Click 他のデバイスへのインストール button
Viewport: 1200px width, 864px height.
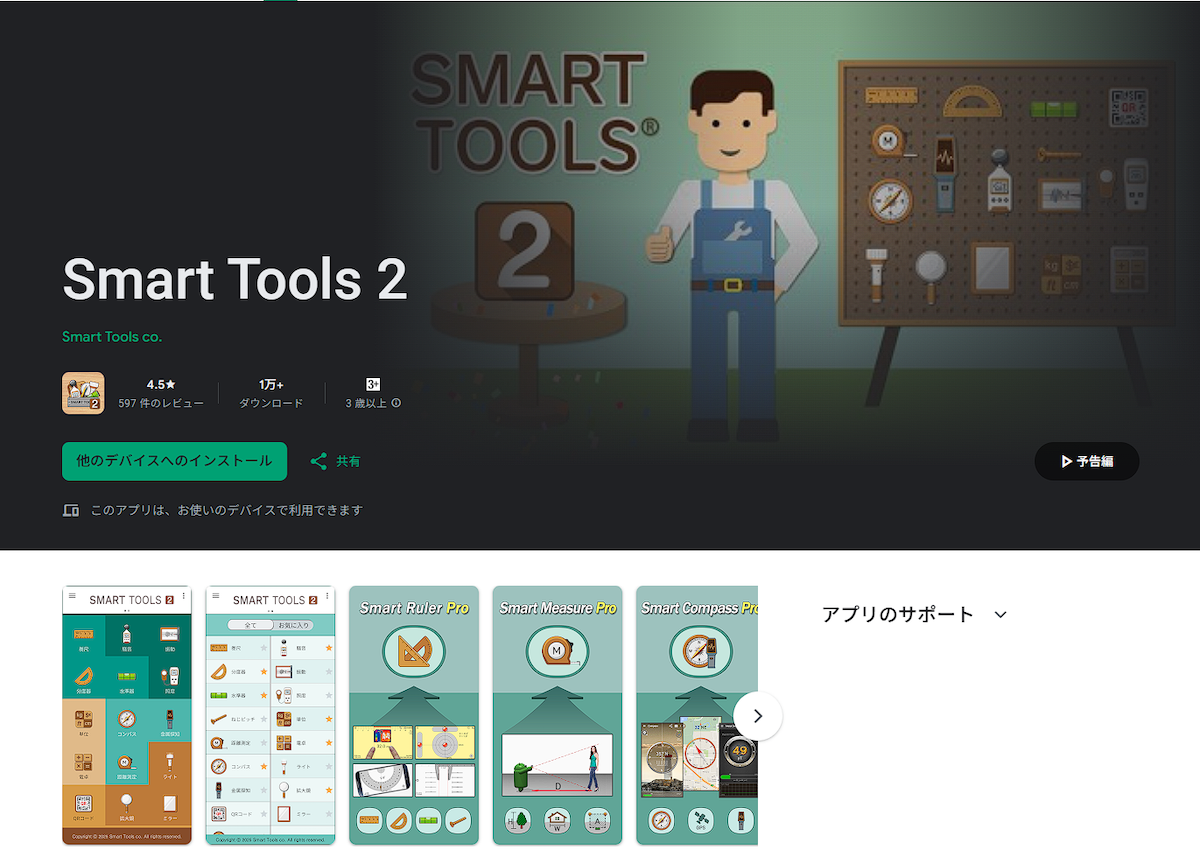[174, 461]
